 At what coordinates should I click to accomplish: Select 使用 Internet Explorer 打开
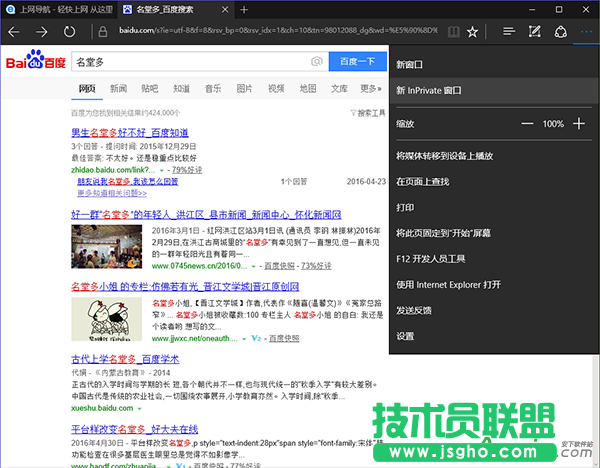click(x=494, y=285)
